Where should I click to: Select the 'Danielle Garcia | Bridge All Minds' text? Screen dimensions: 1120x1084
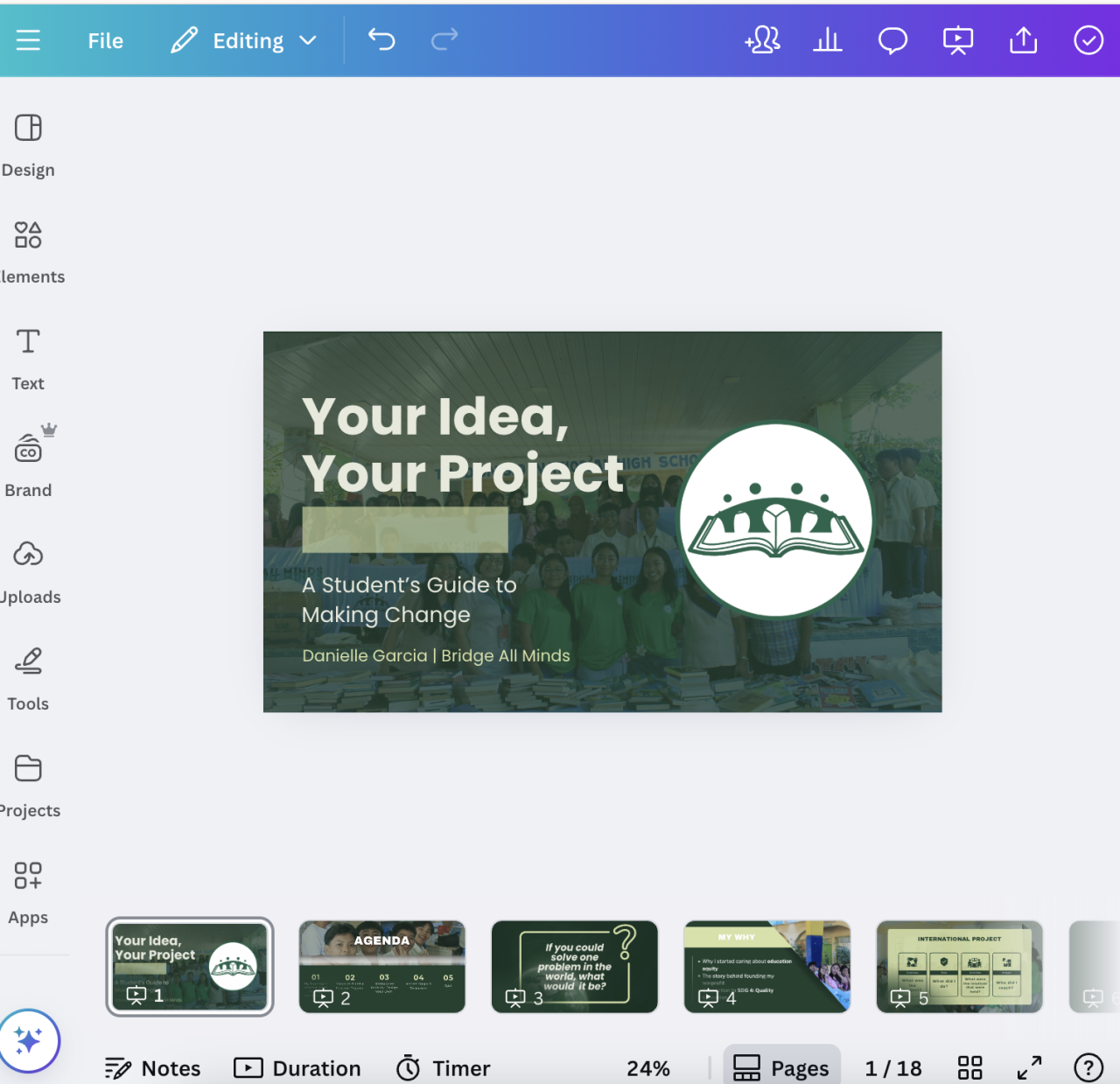click(436, 656)
